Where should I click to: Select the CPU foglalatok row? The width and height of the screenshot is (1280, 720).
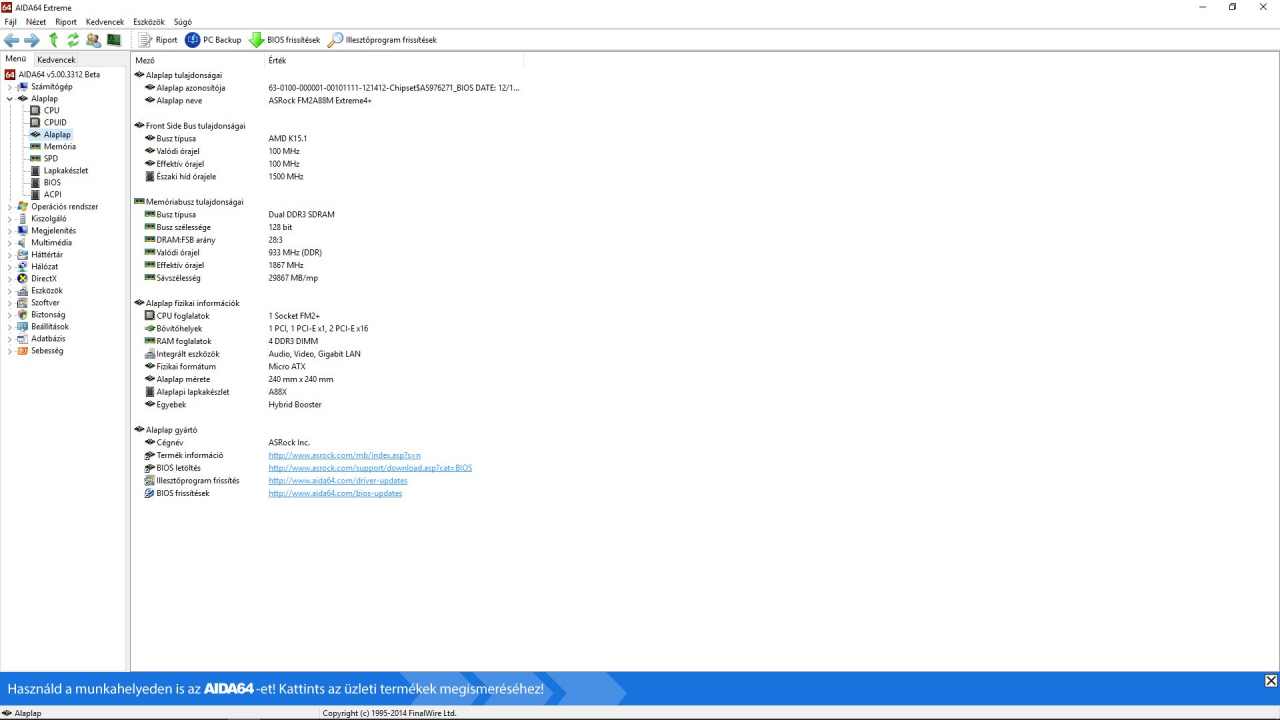[x=328, y=316]
